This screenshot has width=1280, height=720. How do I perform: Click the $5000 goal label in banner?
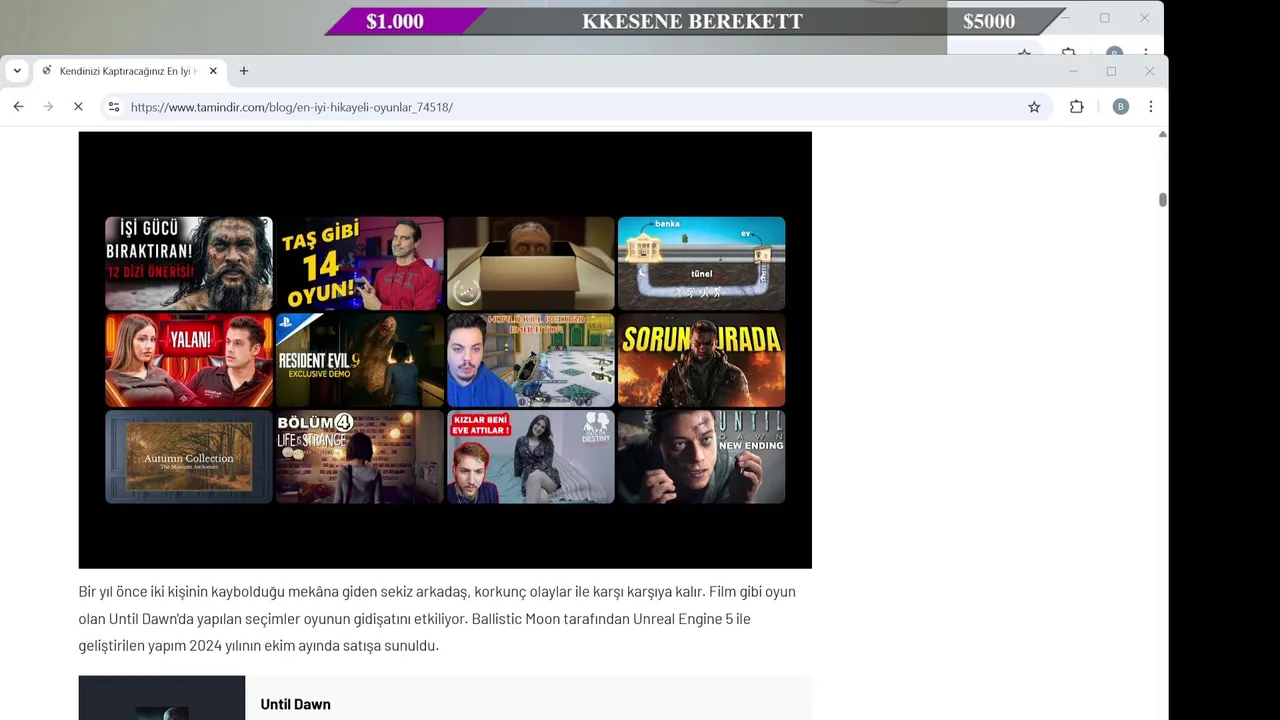[x=989, y=21]
